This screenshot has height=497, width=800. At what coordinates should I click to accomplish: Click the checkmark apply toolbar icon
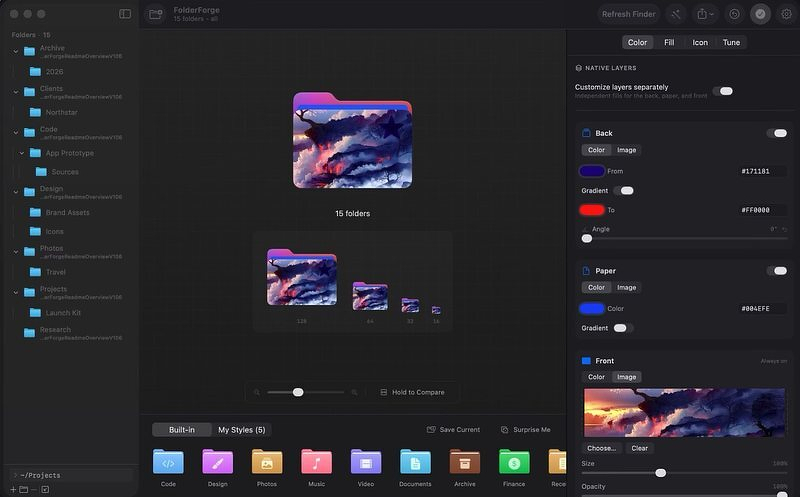pos(760,14)
